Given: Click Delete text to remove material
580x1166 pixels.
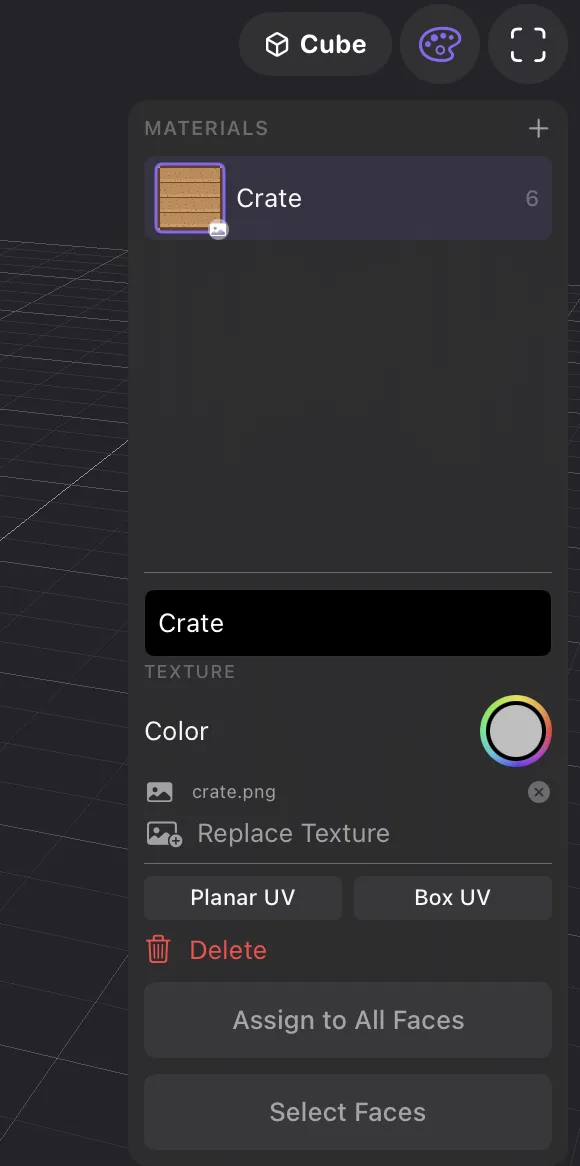Looking at the screenshot, I should (228, 950).
